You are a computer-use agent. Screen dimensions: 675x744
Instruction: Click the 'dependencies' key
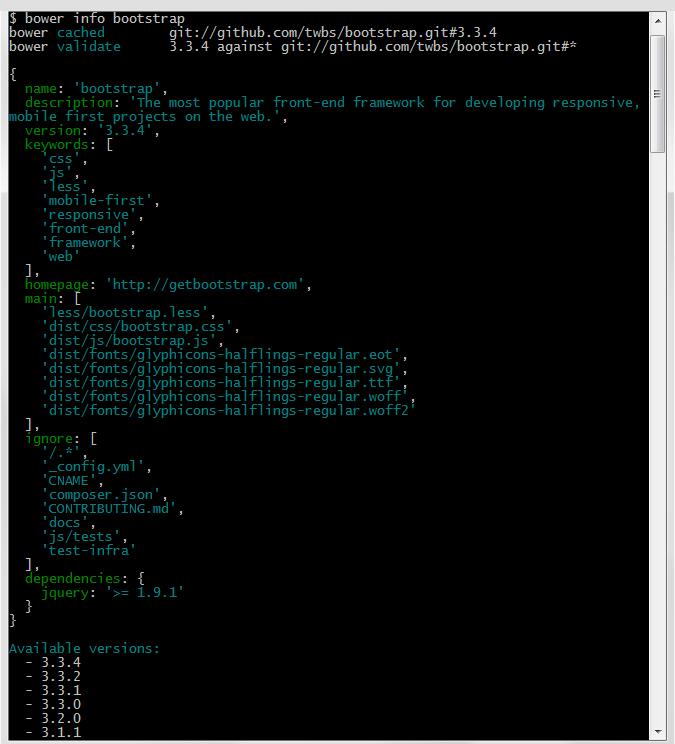pyautogui.click(x=73, y=578)
